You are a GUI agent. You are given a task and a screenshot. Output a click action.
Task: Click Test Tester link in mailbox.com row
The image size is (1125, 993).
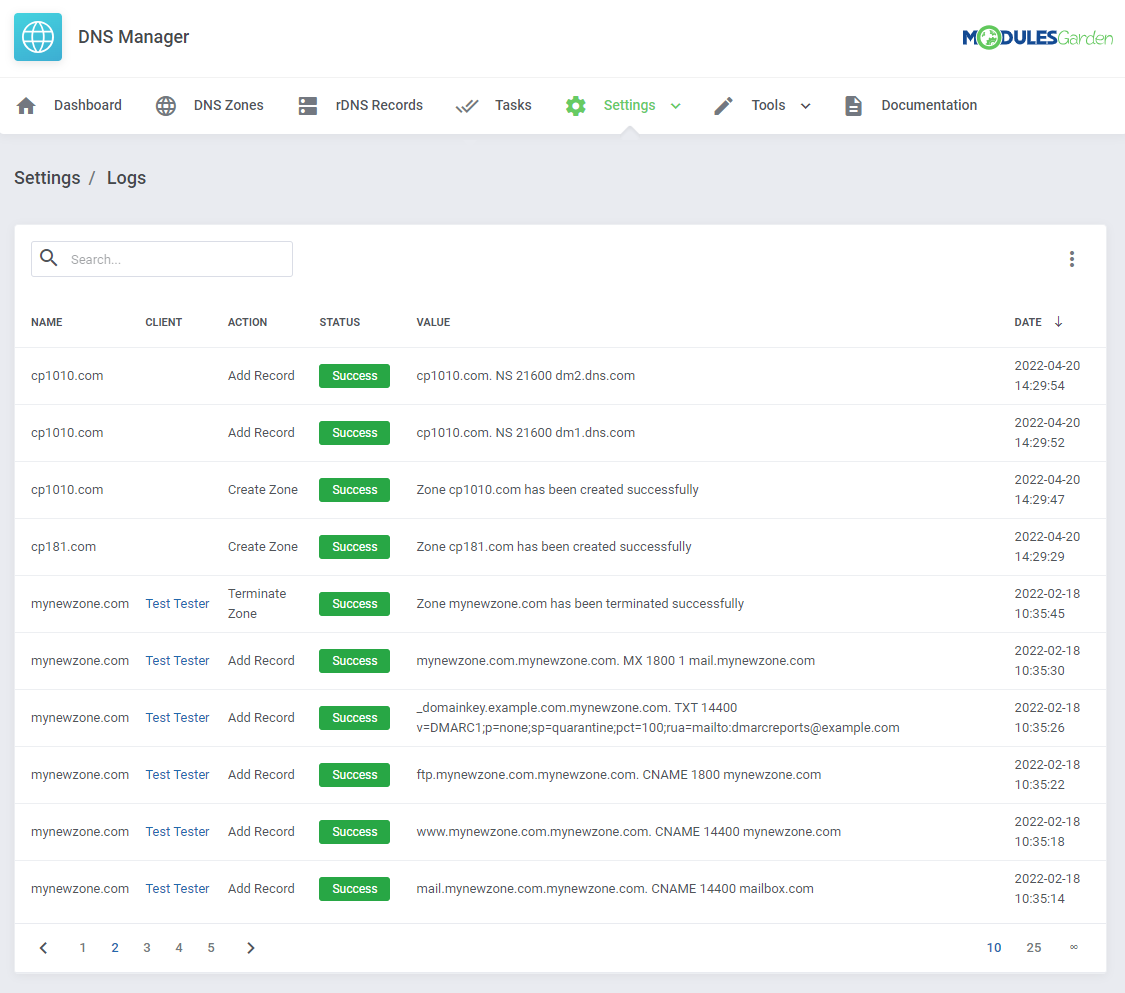click(x=177, y=888)
